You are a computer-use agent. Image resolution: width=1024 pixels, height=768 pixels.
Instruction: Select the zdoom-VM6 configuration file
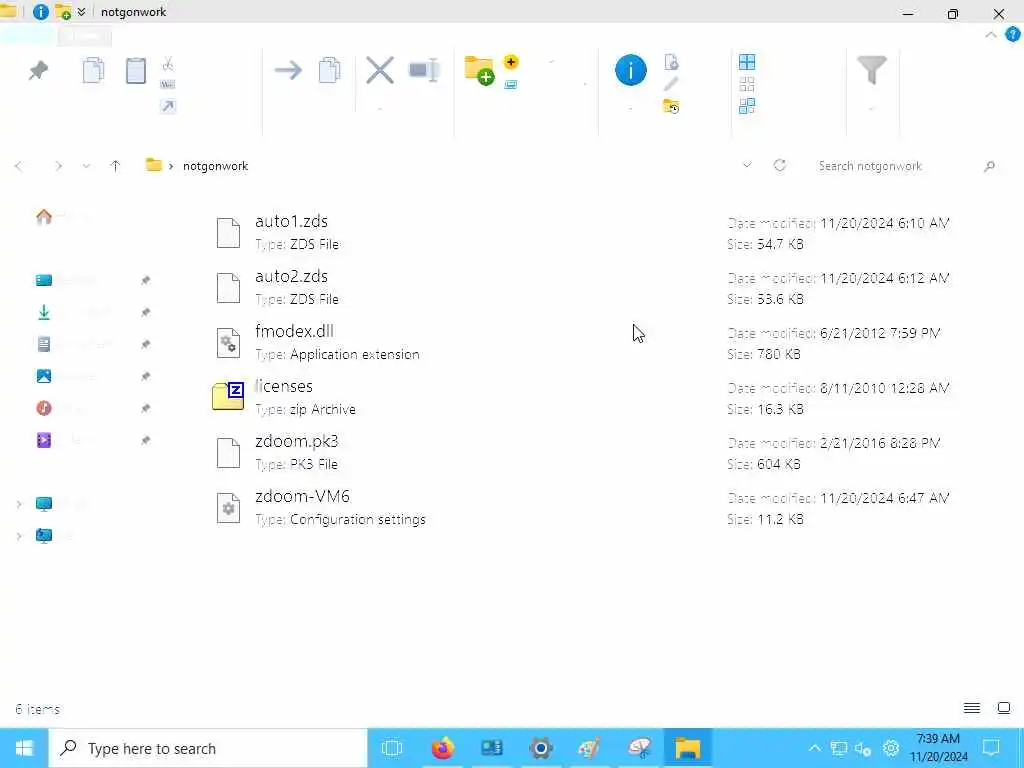(584, 507)
